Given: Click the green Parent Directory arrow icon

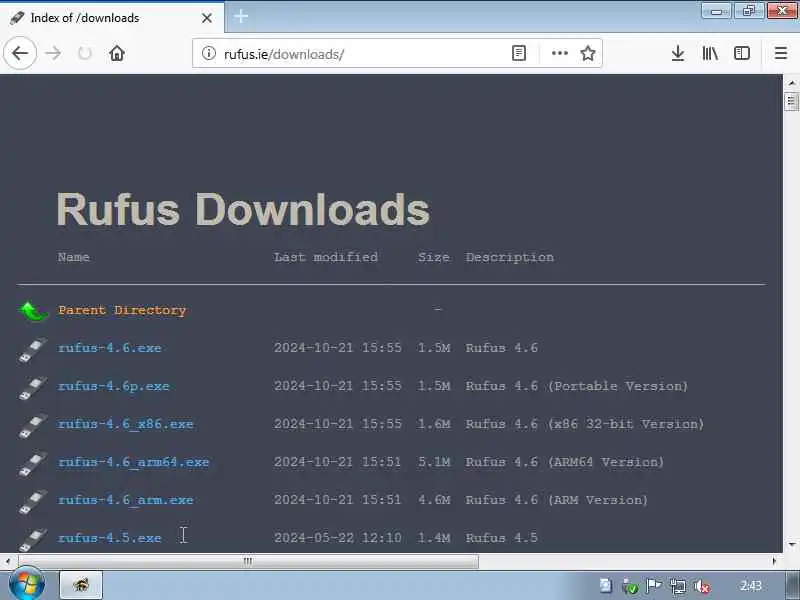Looking at the screenshot, I should pyautogui.click(x=33, y=311).
